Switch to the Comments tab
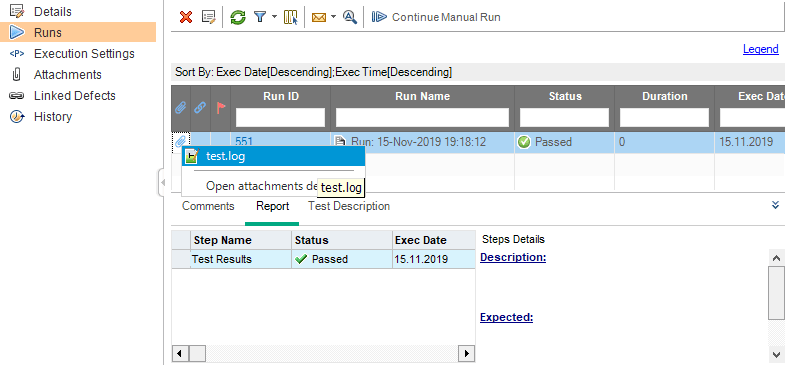785x365 pixels. click(208, 206)
